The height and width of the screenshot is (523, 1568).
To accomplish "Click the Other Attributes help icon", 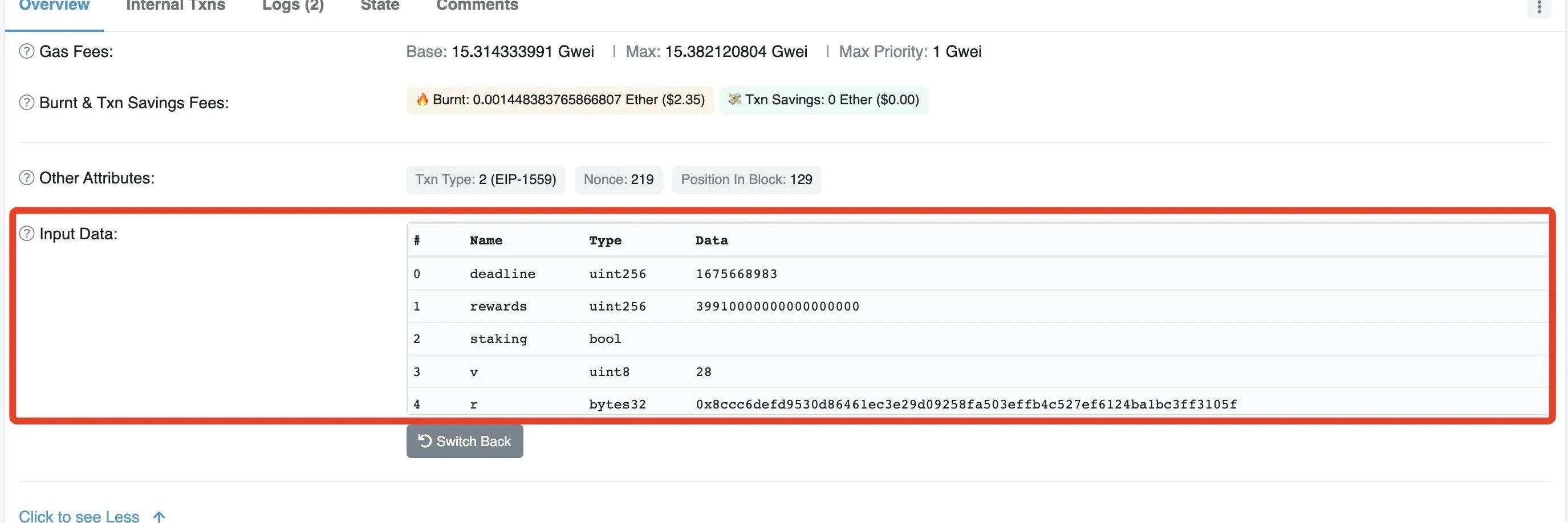I will point(26,178).
